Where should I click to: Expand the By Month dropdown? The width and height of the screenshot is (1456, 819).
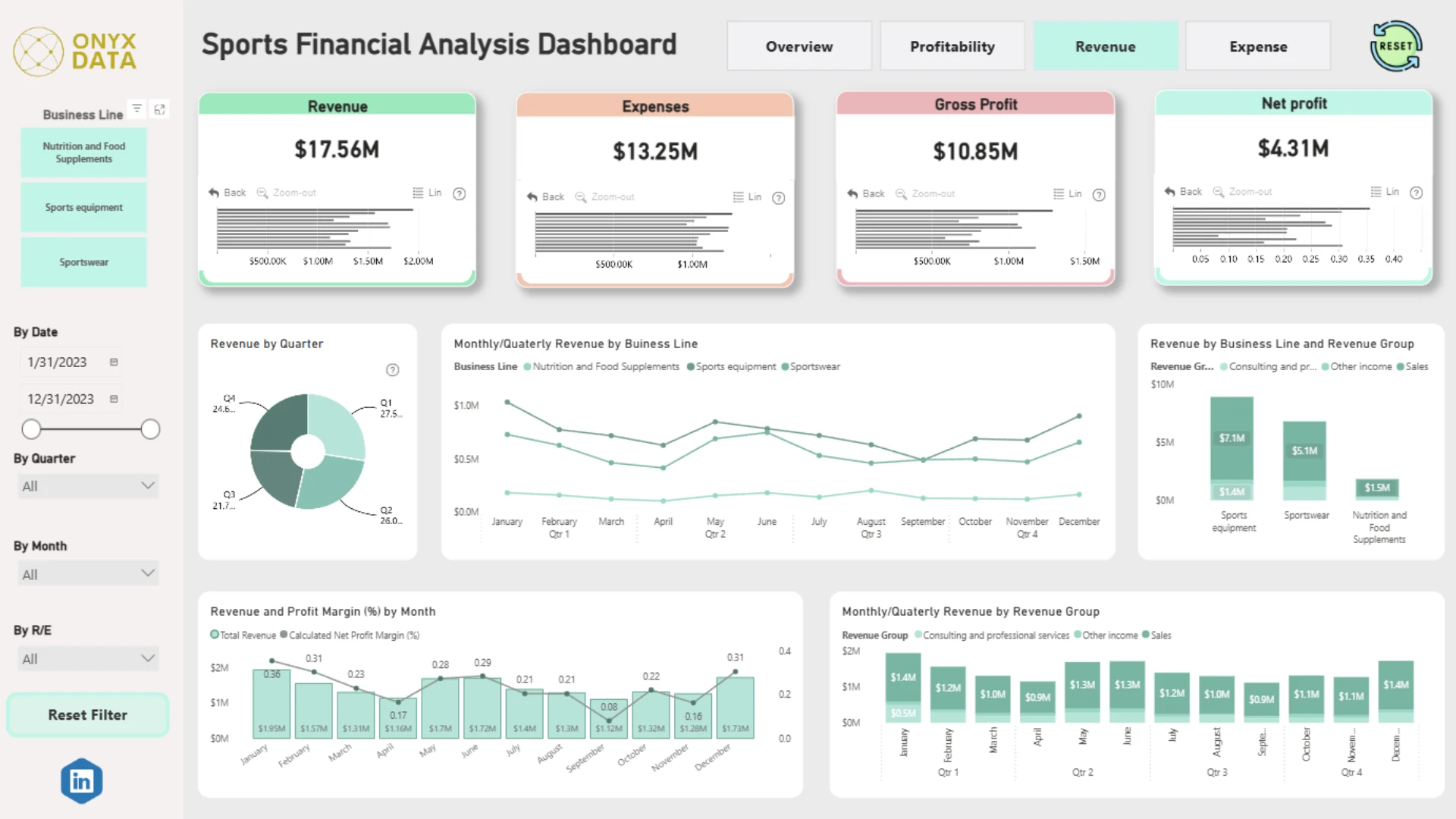coord(88,574)
